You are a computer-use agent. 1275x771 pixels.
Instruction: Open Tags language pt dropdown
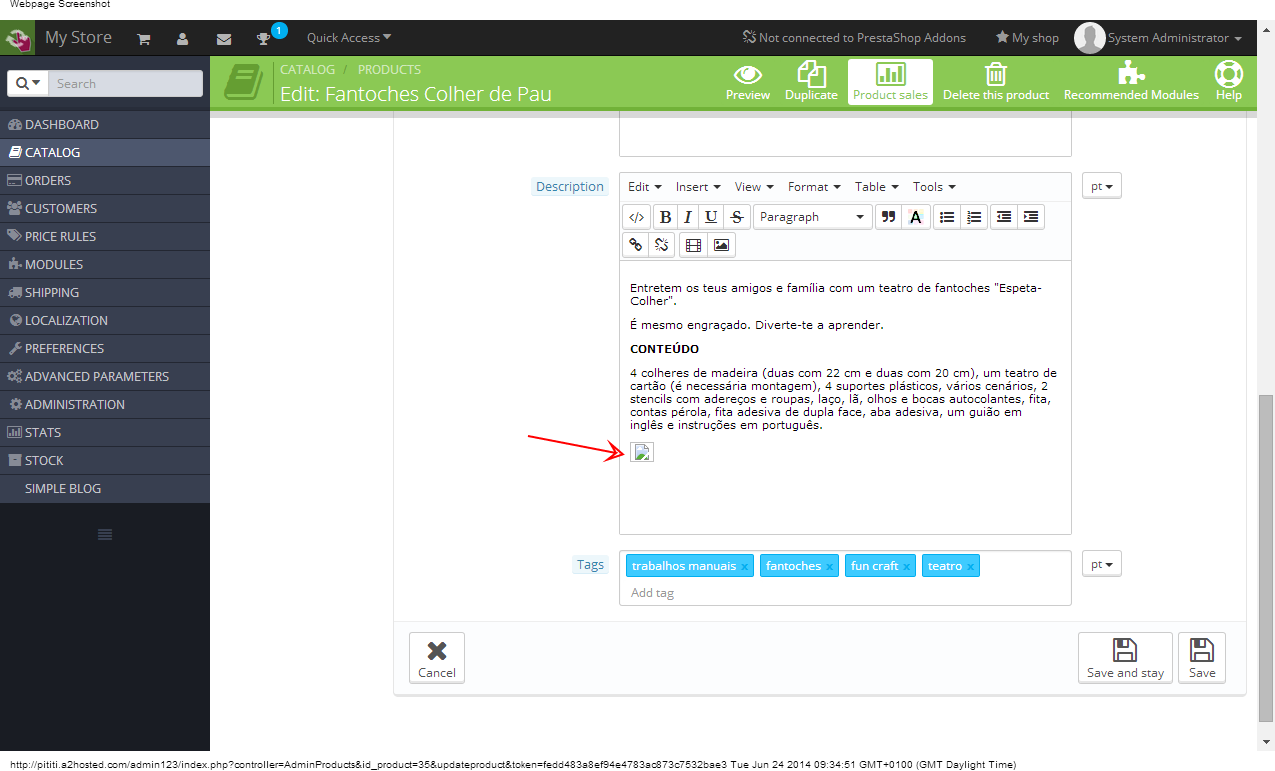[x=1102, y=564]
